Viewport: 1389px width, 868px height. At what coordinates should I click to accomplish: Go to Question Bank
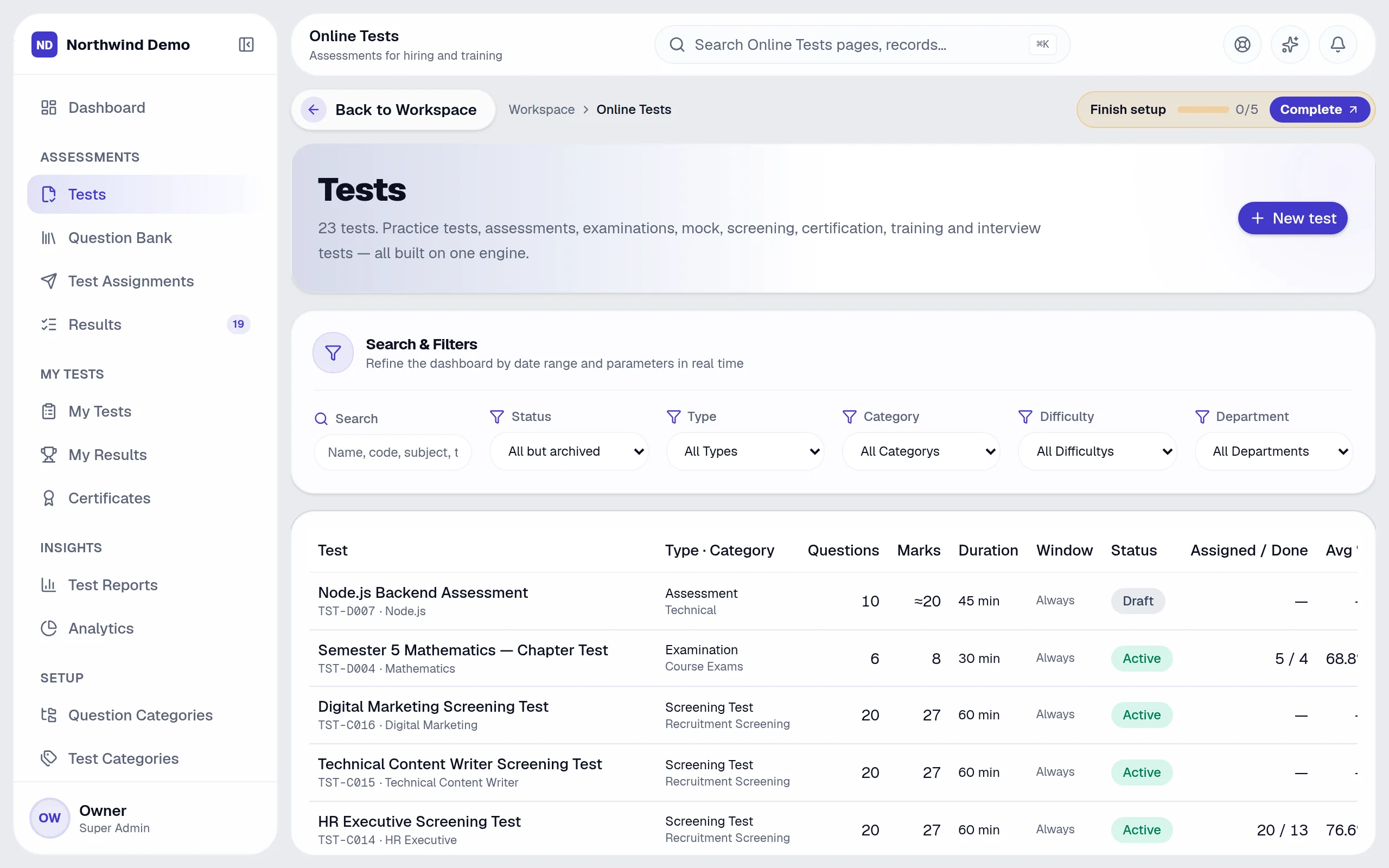[x=145, y=238]
